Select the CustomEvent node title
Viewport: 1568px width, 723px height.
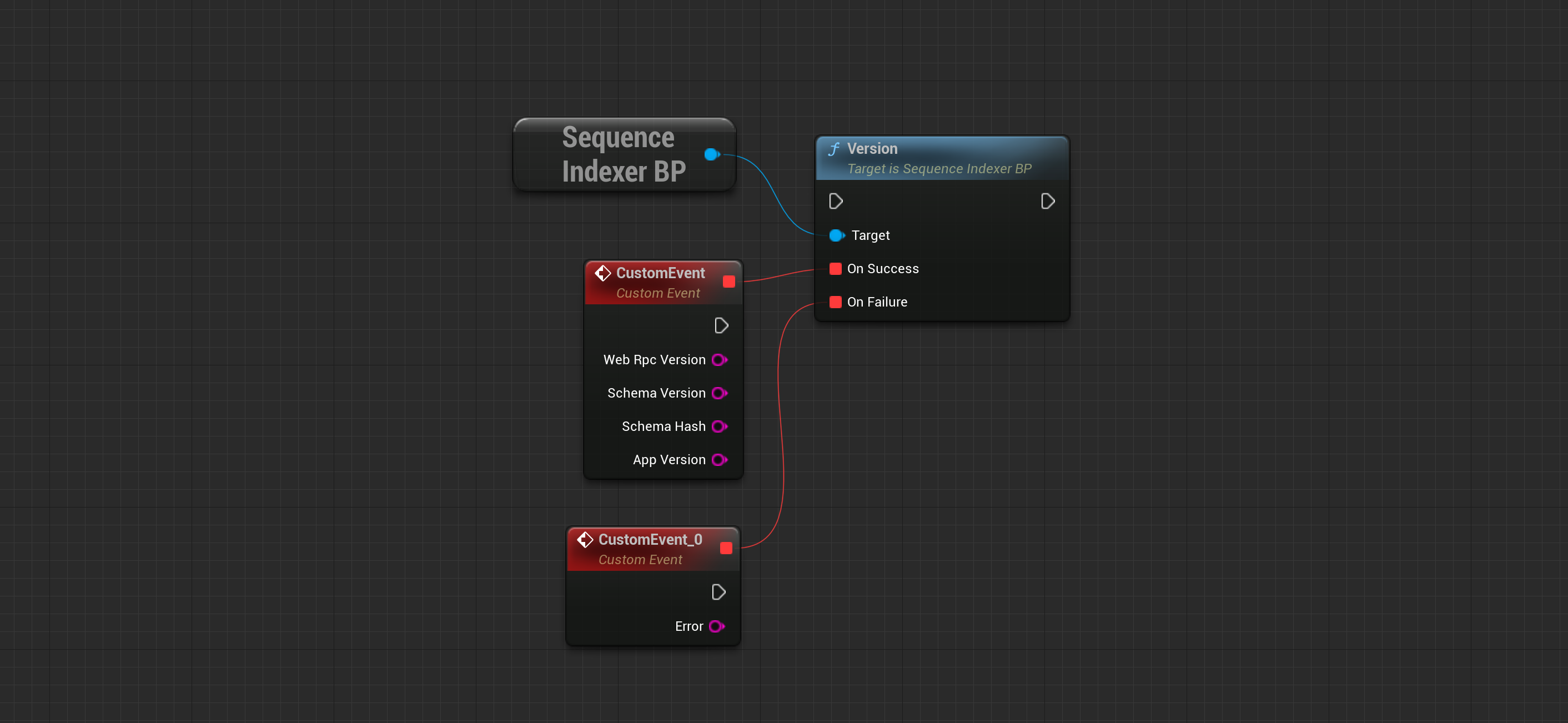(660, 273)
